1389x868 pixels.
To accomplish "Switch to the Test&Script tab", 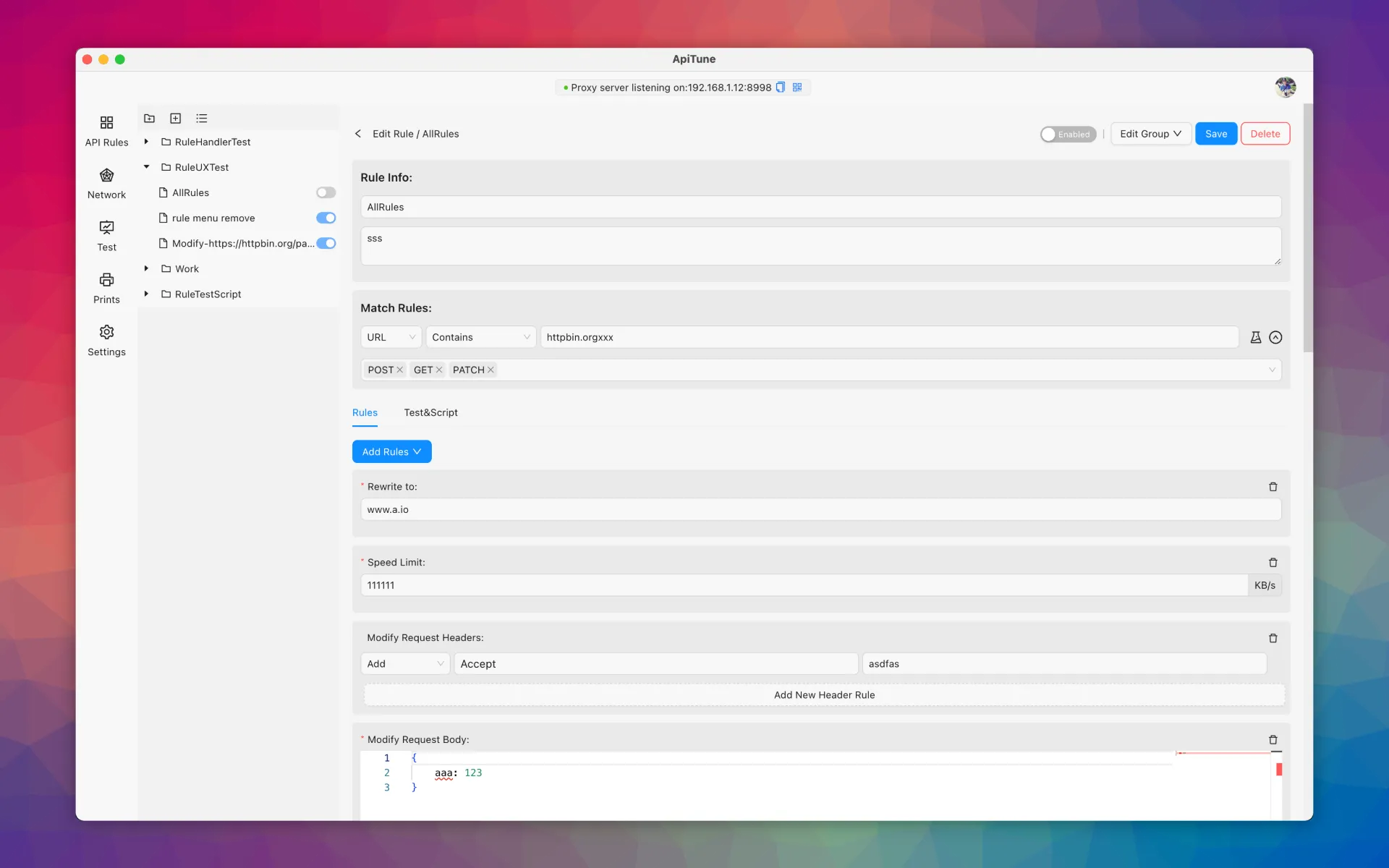I will coord(430,412).
